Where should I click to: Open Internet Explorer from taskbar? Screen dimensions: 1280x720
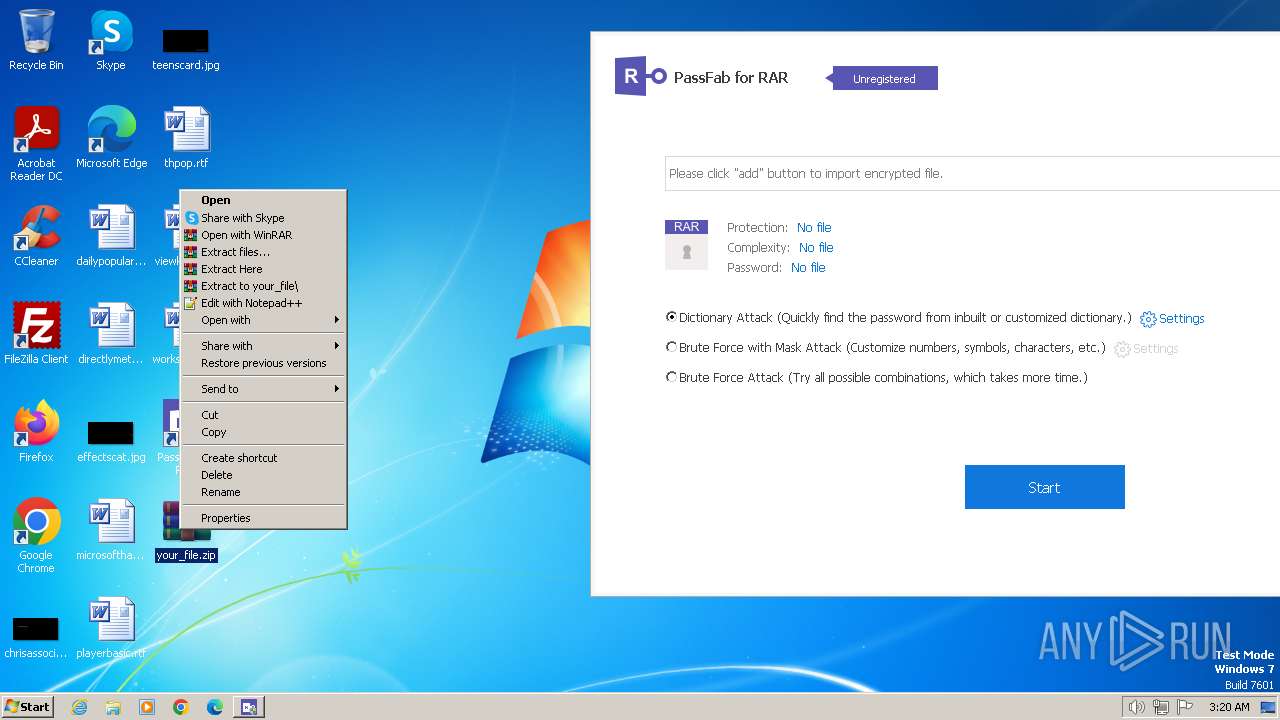(80, 707)
